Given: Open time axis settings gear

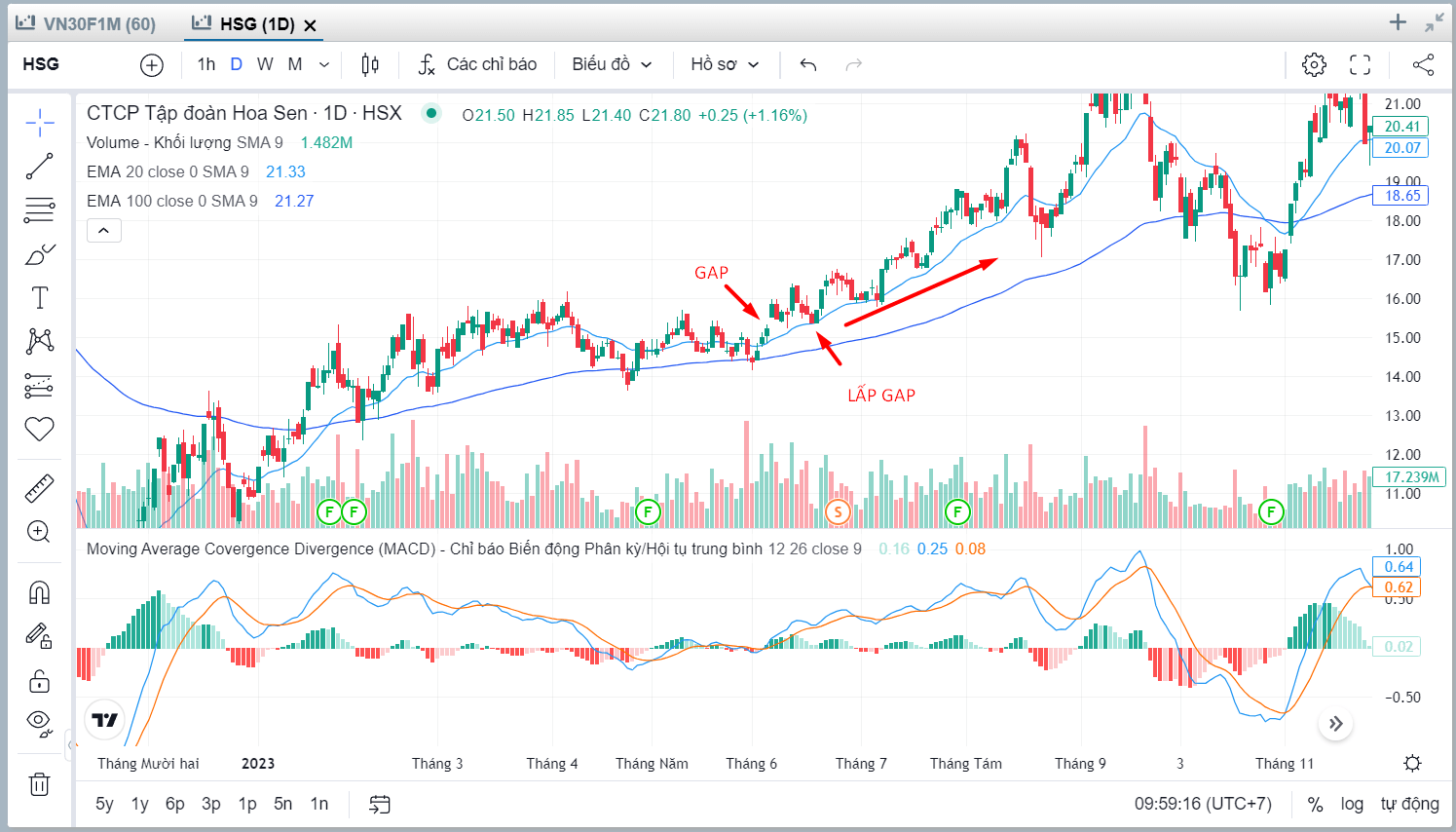Looking at the screenshot, I should 1412,763.
